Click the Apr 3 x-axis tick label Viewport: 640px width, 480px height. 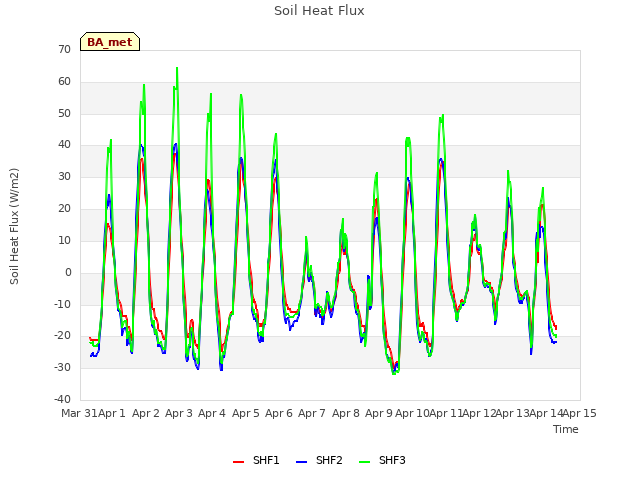coord(179,413)
